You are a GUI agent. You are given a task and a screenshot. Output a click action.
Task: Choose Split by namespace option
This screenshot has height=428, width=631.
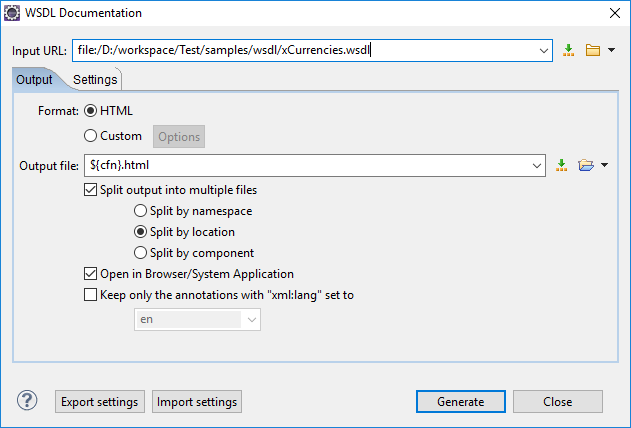coord(141,211)
